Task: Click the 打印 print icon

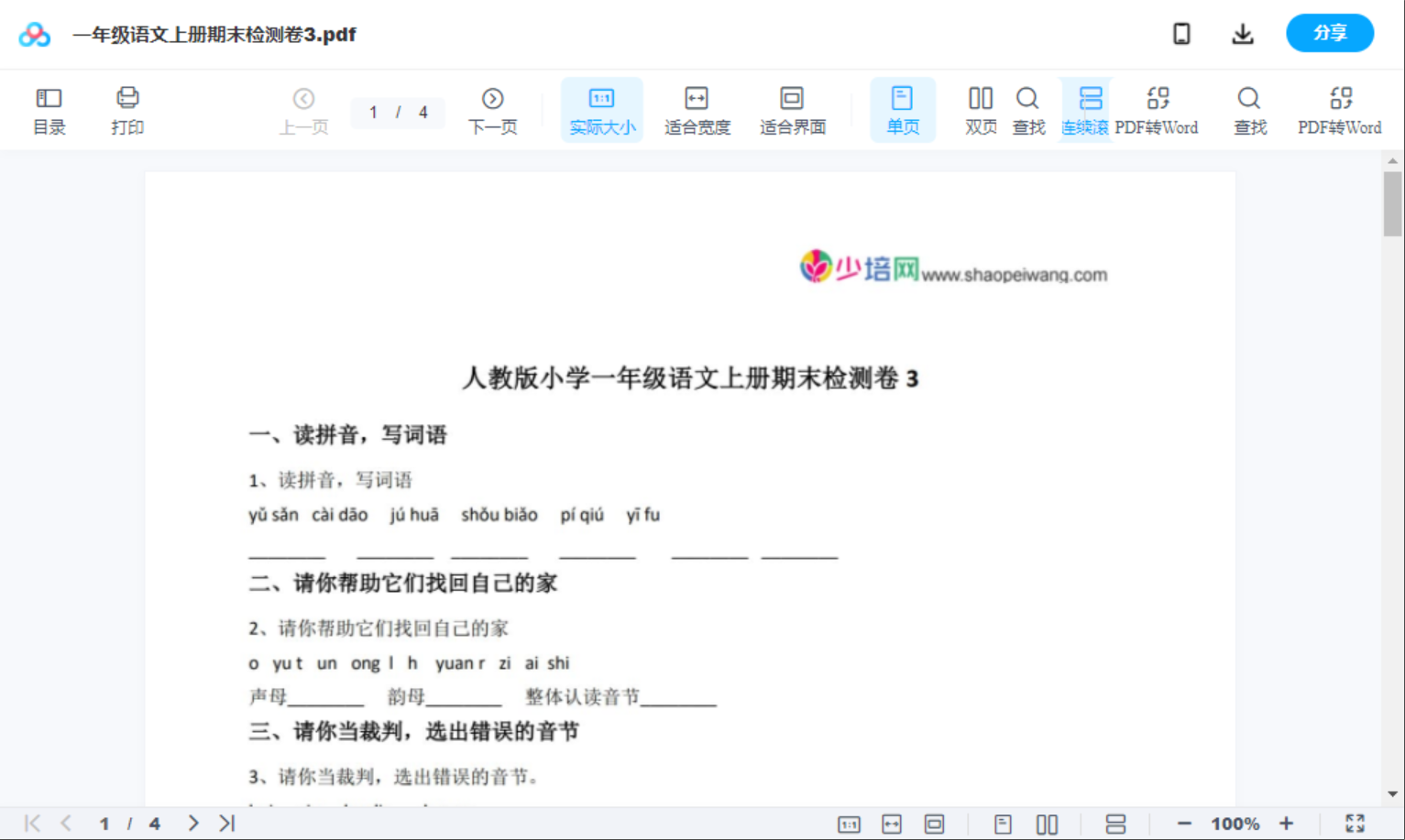Action: [x=126, y=109]
